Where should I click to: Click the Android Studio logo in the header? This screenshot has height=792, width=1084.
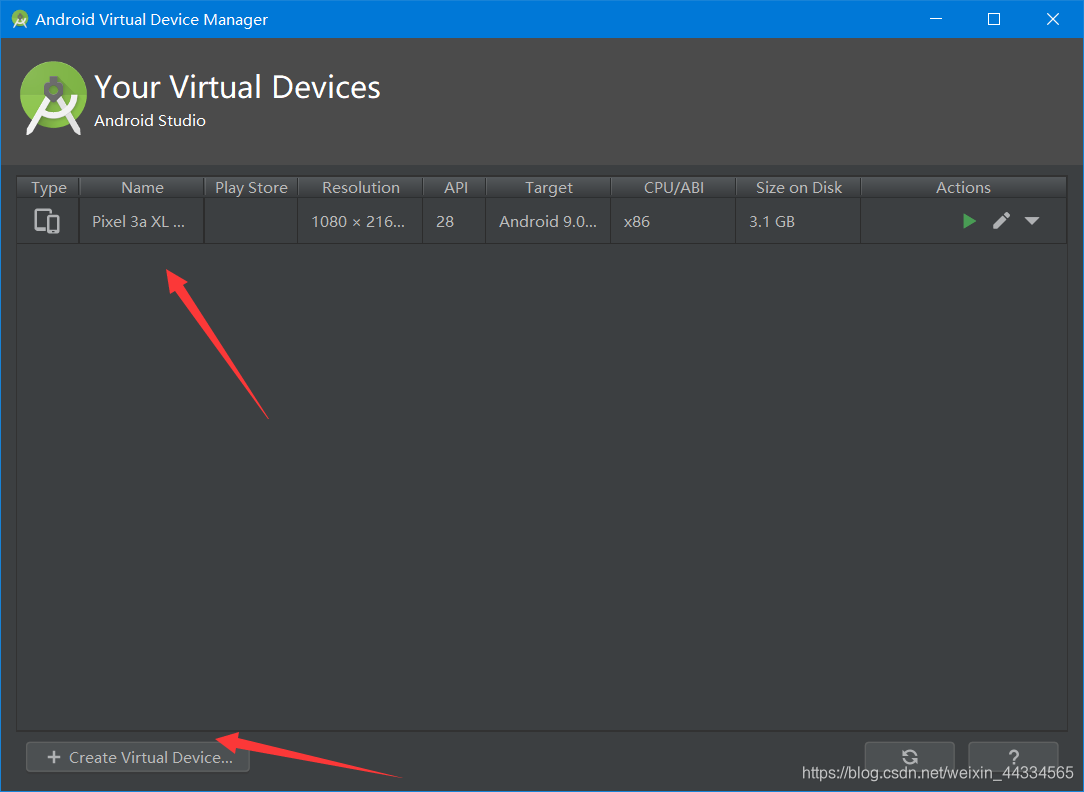tap(53, 97)
